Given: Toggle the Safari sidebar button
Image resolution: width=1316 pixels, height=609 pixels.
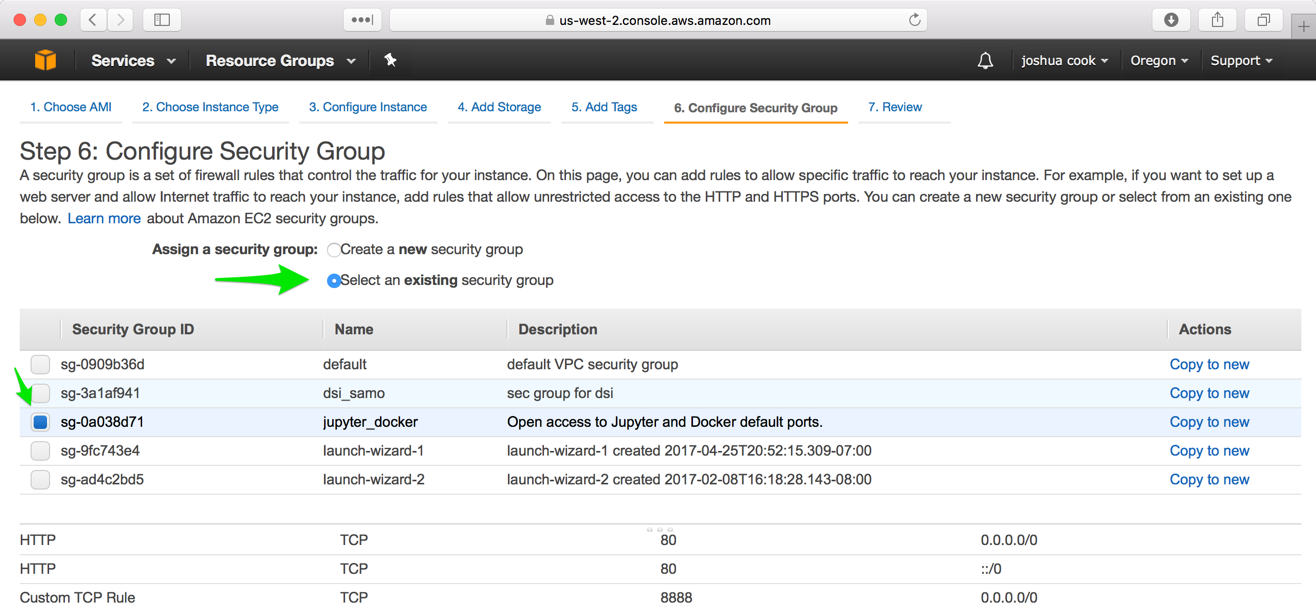Looking at the screenshot, I should [162, 20].
